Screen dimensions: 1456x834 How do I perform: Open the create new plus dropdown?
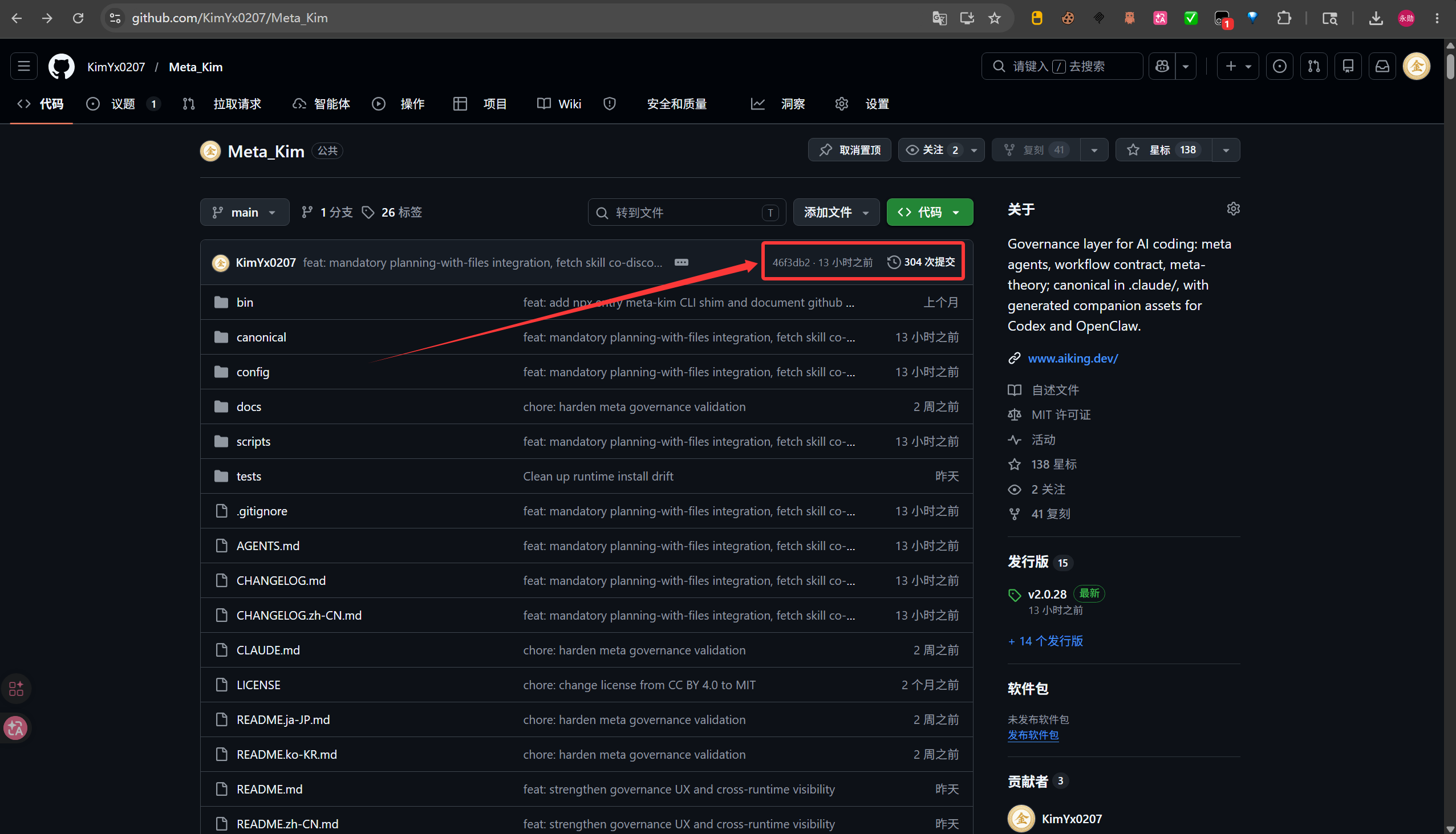click(x=1238, y=67)
